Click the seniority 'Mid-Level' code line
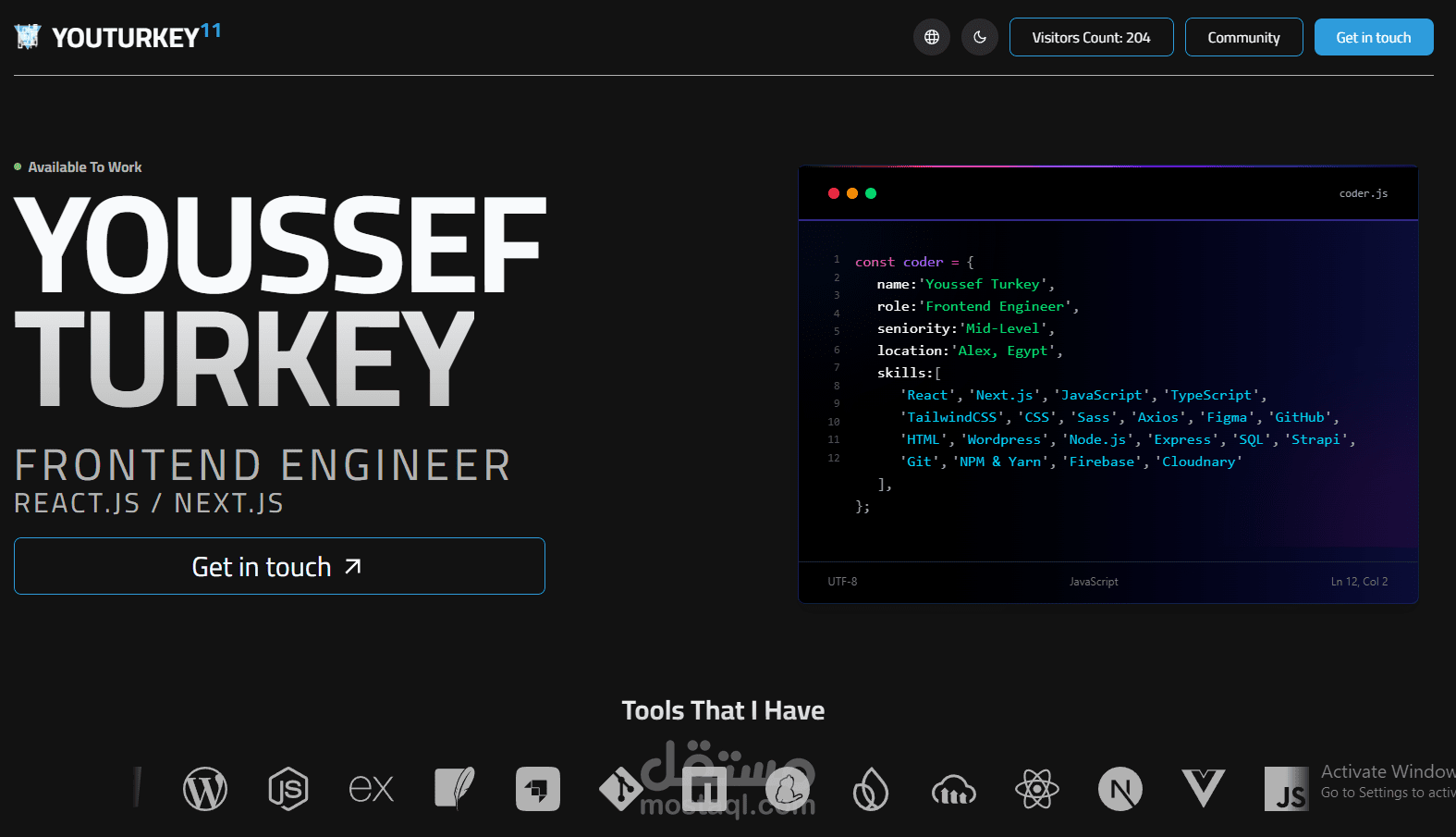Image resolution: width=1456 pixels, height=837 pixels. [x=966, y=328]
